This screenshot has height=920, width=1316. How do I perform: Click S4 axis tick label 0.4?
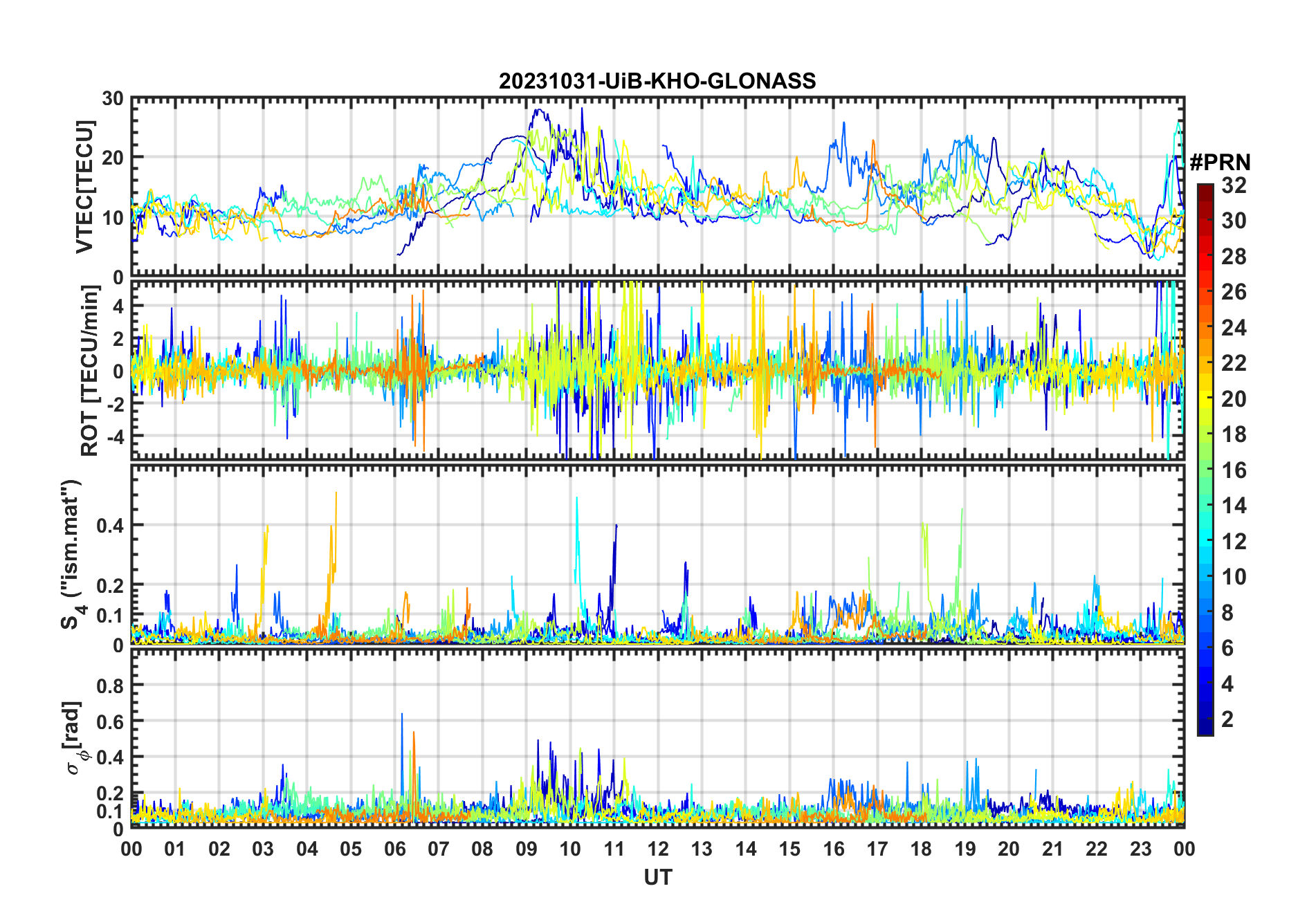[x=110, y=526]
